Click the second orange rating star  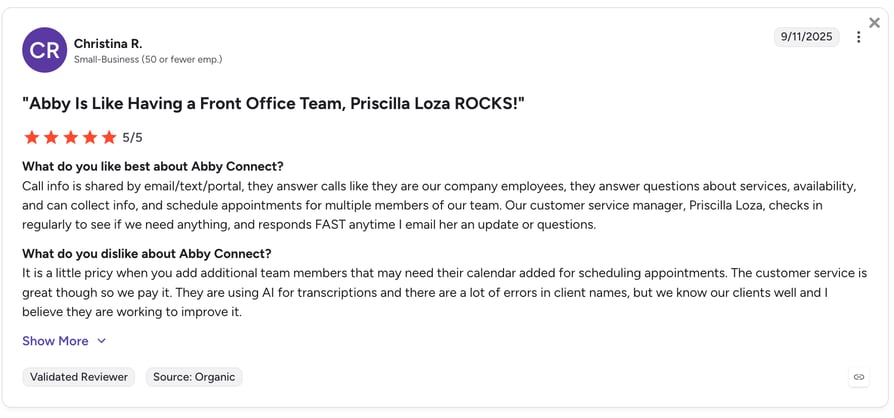pos(51,137)
